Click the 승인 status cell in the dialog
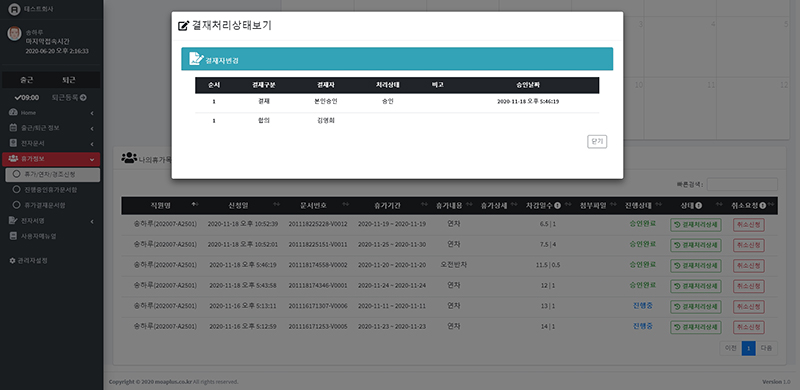 click(x=387, y=101)
